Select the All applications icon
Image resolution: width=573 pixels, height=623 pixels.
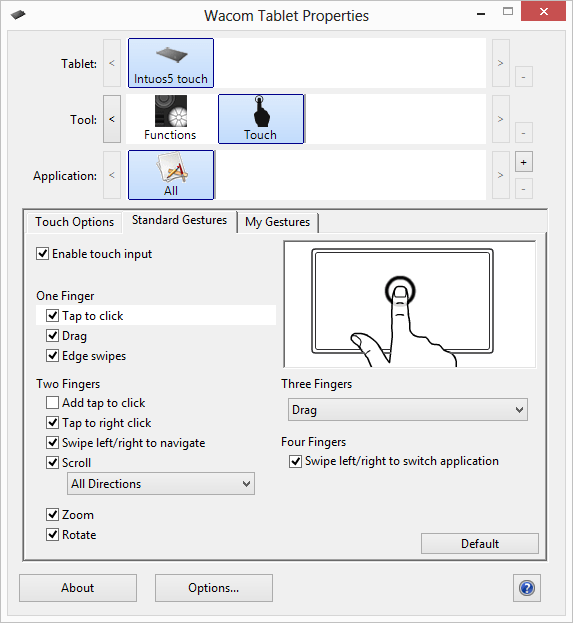(x=171, y=175)
